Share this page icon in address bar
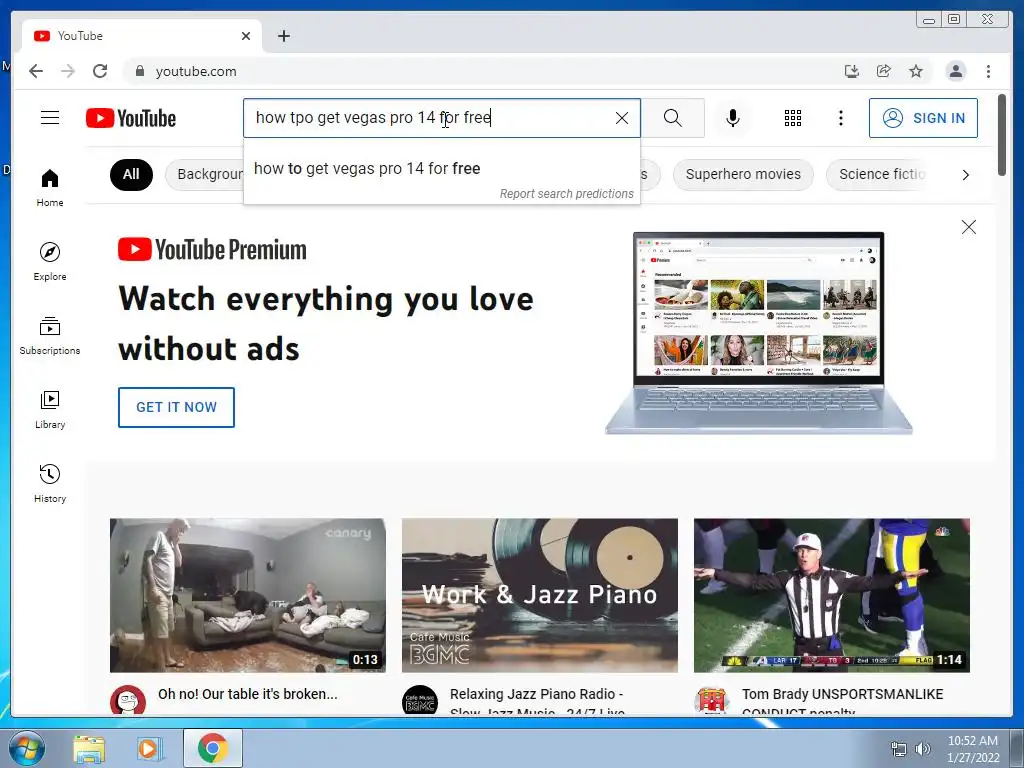This screenshot has height=768, width=1024. coord(884,71)
